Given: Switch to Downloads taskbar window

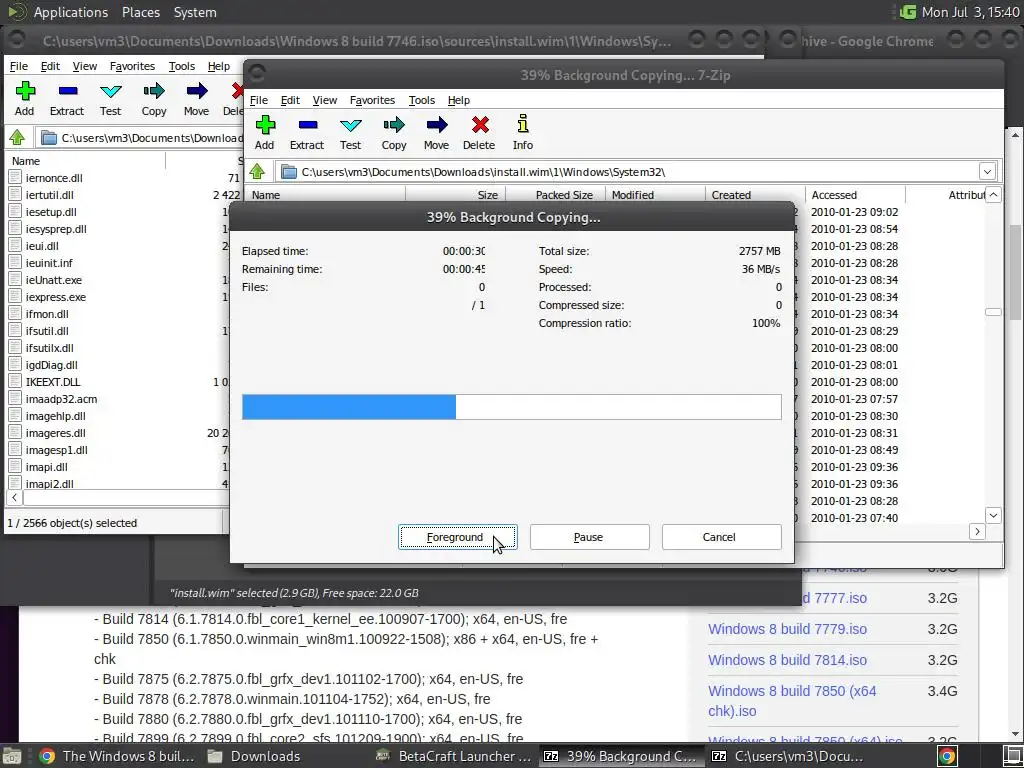Looking at the screenshot, I should pyautogui.click(x=254, y=756).
